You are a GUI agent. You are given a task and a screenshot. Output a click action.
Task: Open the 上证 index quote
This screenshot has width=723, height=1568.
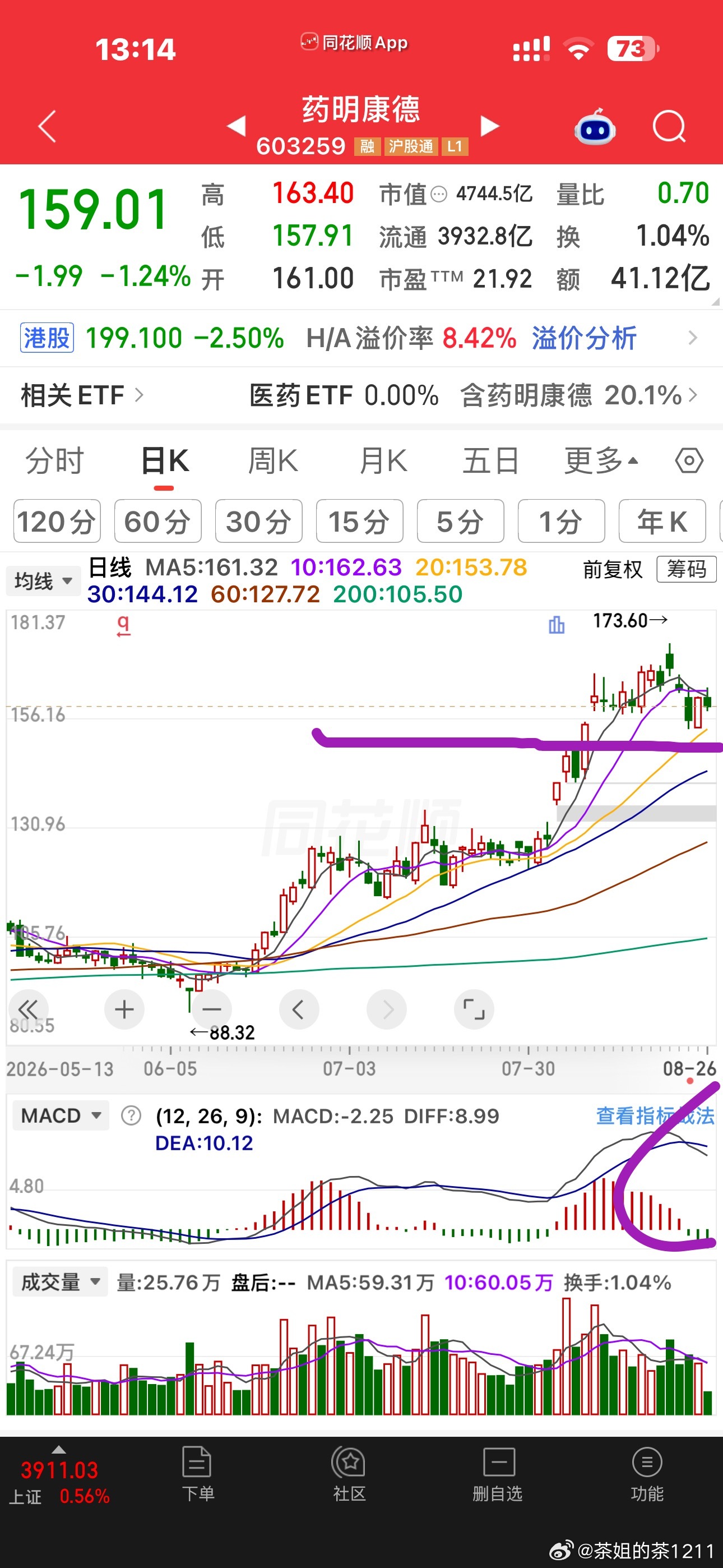(59, 1483)
